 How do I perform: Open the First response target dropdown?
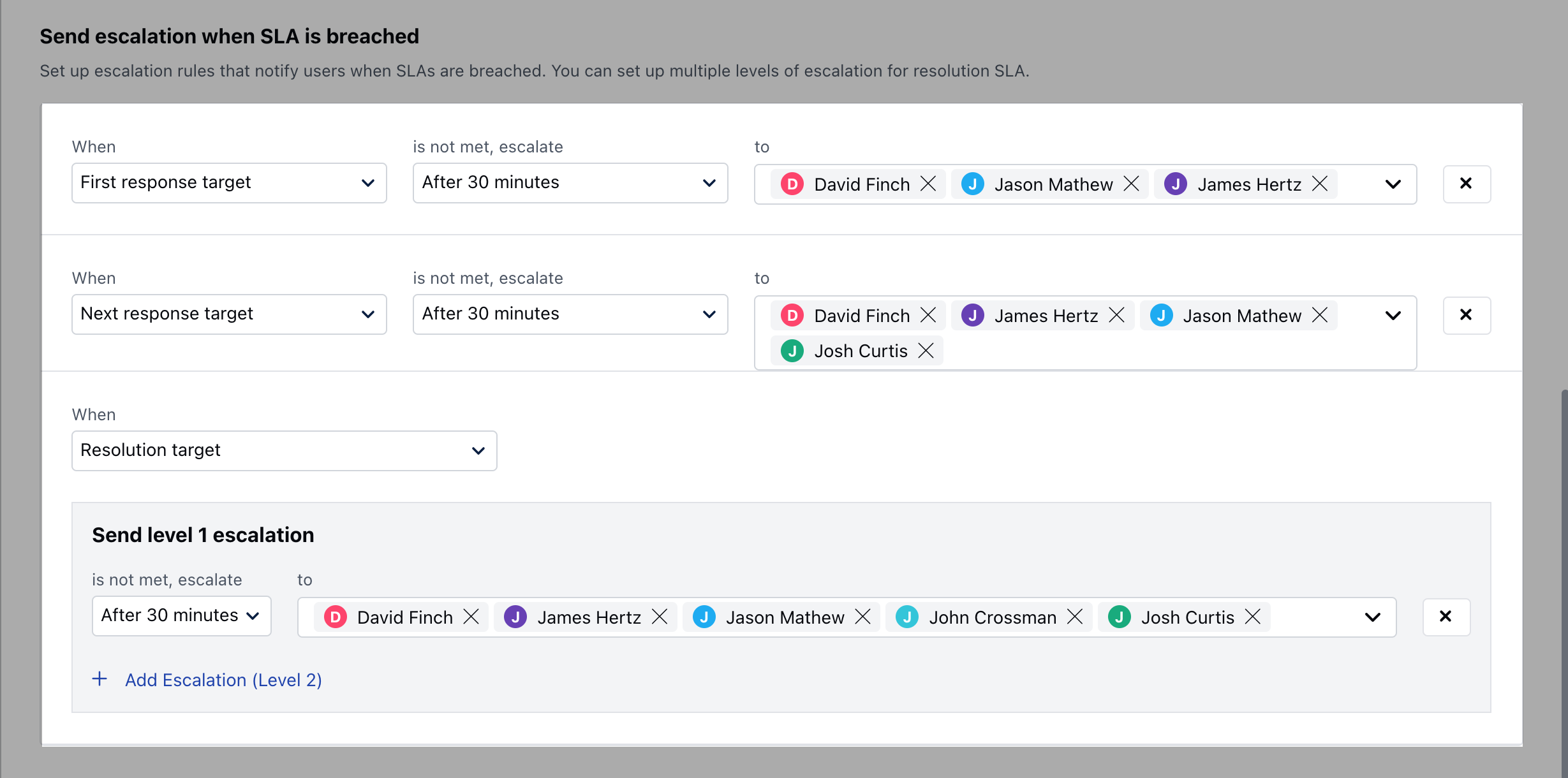point(368,183)
